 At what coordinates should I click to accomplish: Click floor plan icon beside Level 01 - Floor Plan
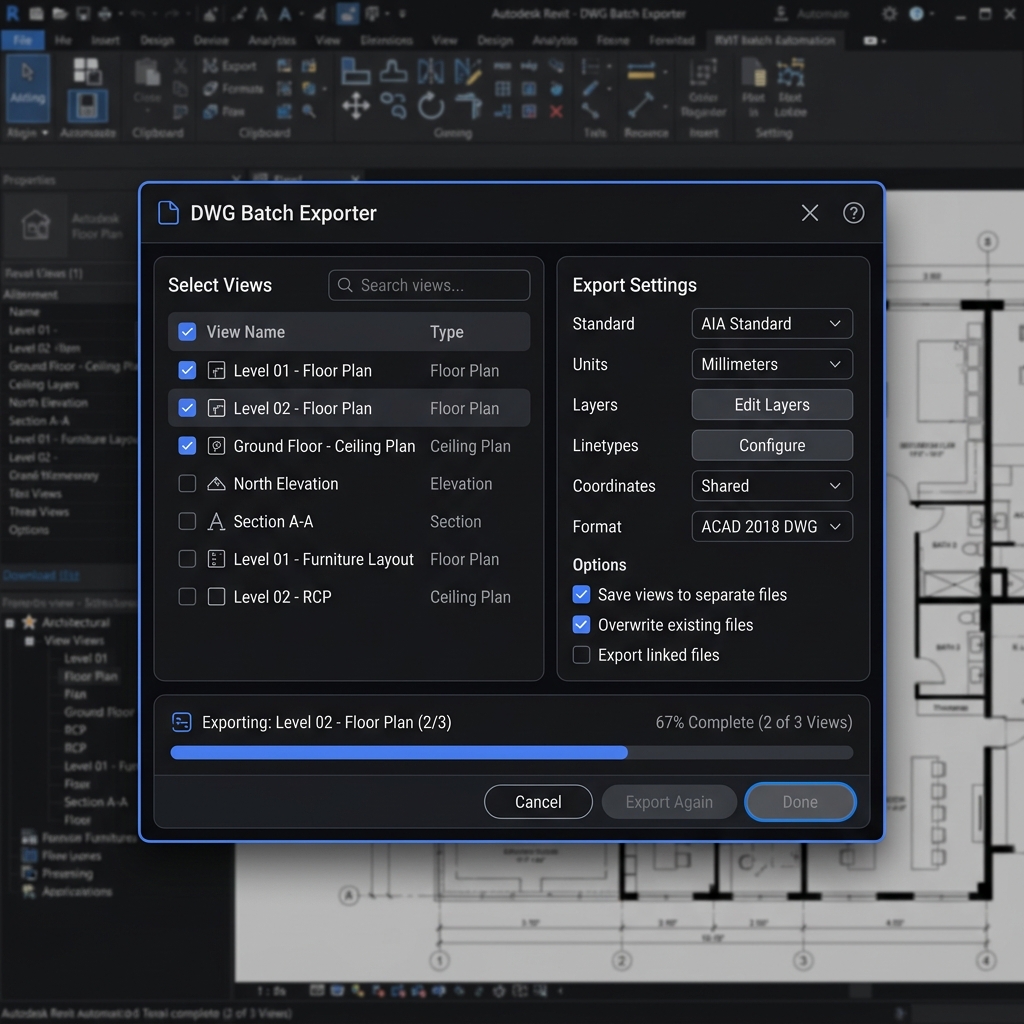(216, 371)
